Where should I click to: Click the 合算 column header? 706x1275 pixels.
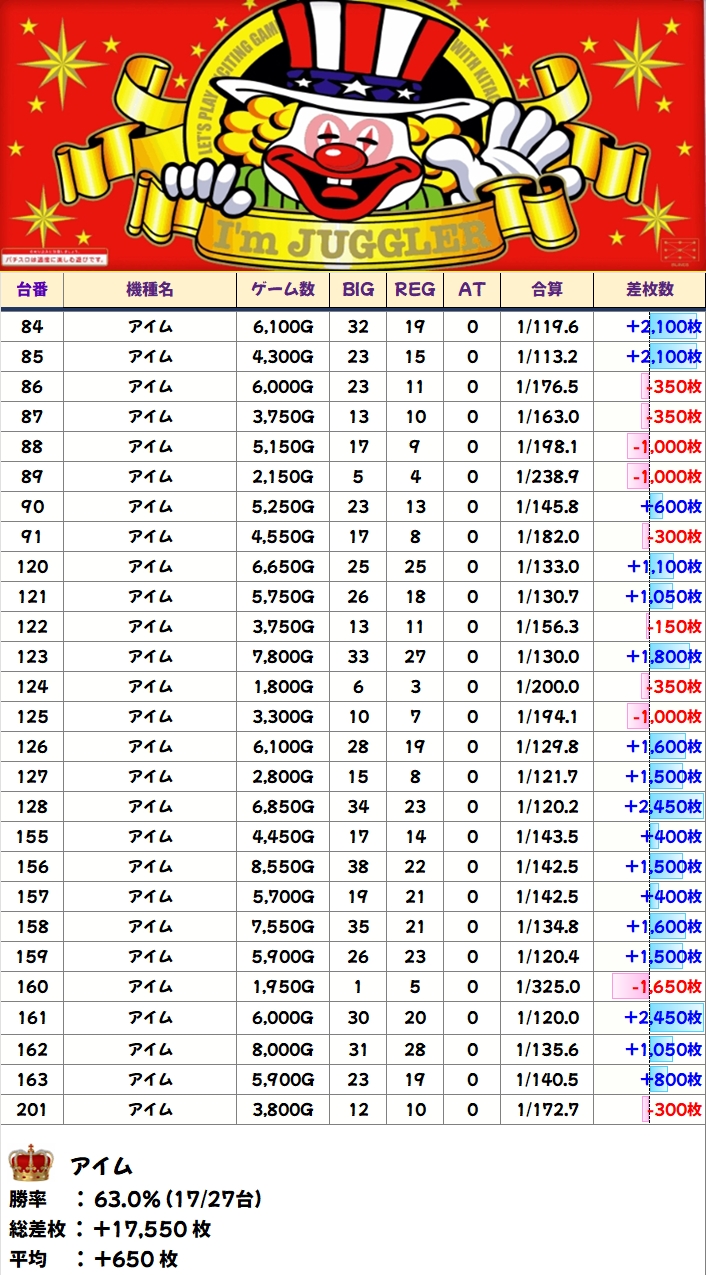point(546,290)
